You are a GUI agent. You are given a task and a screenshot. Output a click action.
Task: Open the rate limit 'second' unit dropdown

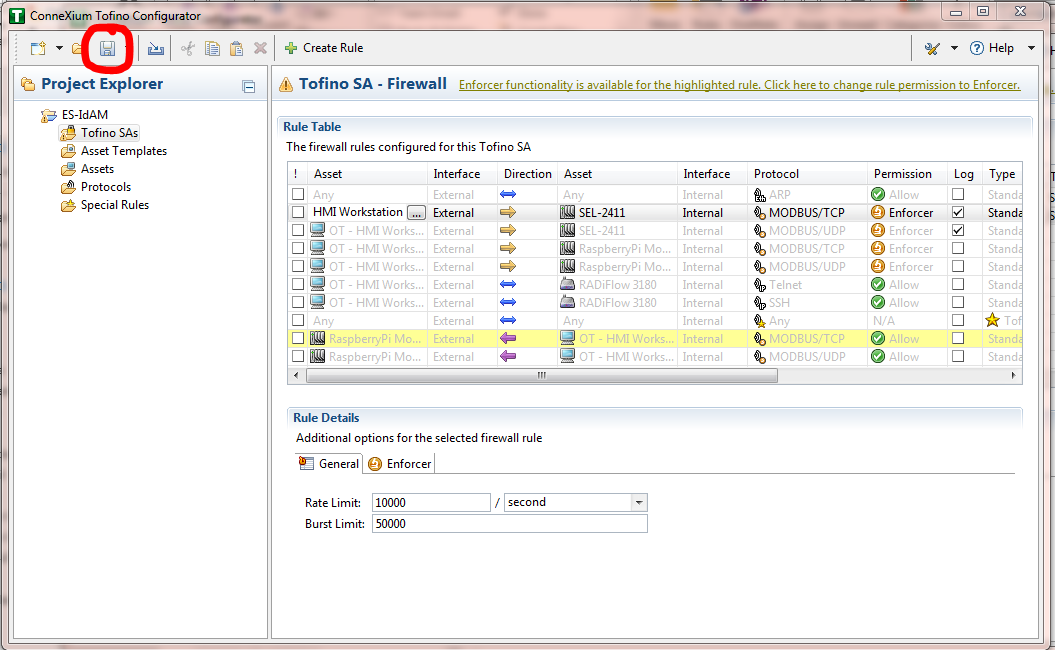tap(639, 503)
